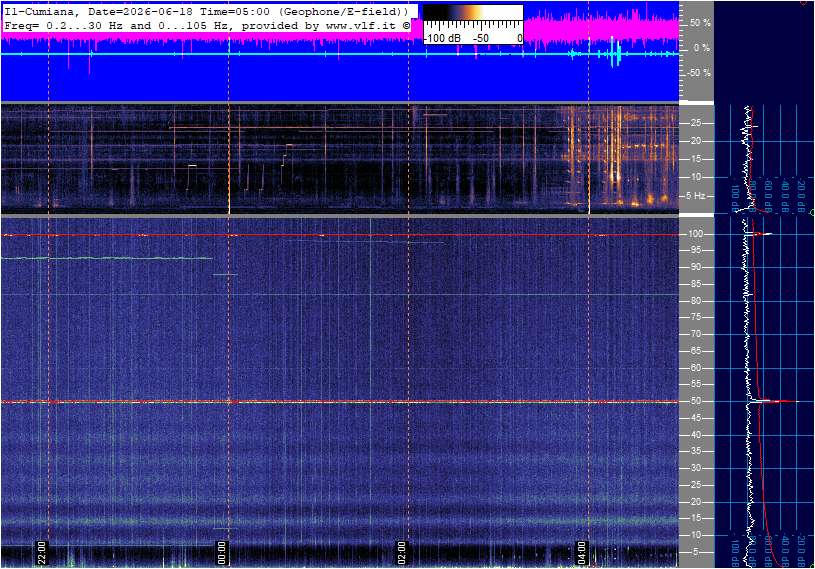
Task: Click the 55 frequency axis label
Action: click(695, 384)
